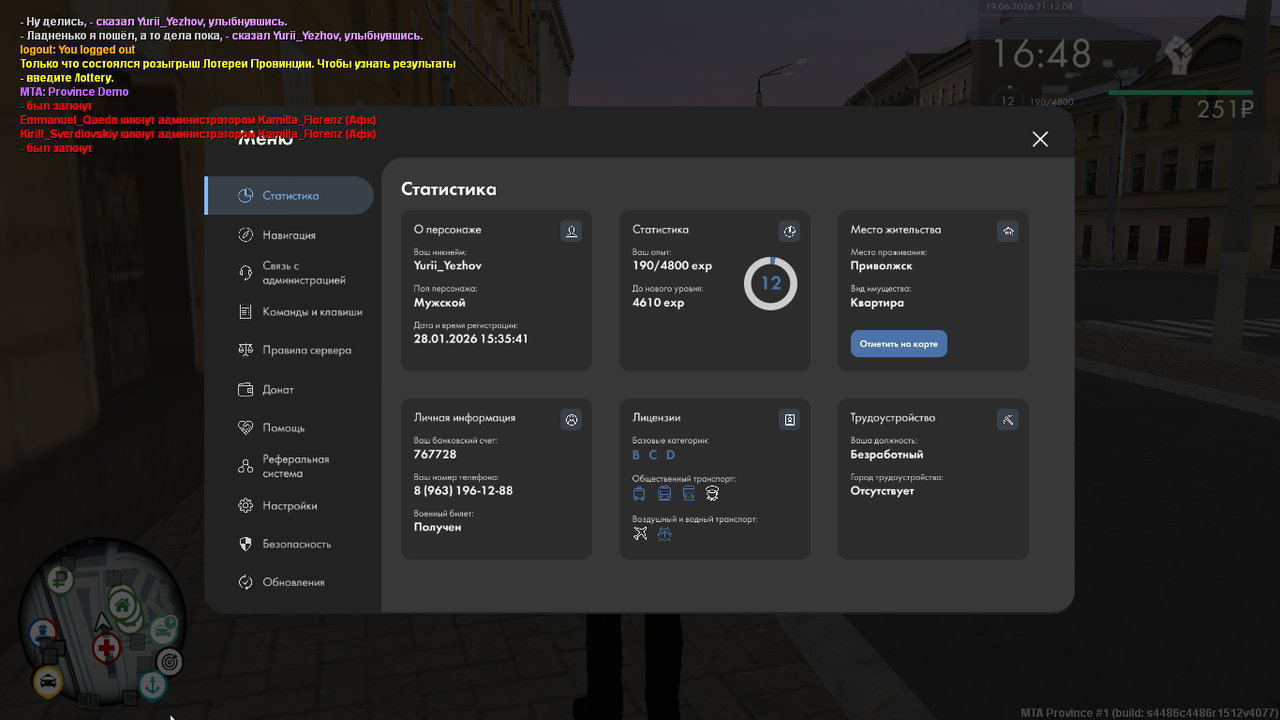Click license category D
This screenshot has width=1280, height=720.
click(x=671, y=455)
